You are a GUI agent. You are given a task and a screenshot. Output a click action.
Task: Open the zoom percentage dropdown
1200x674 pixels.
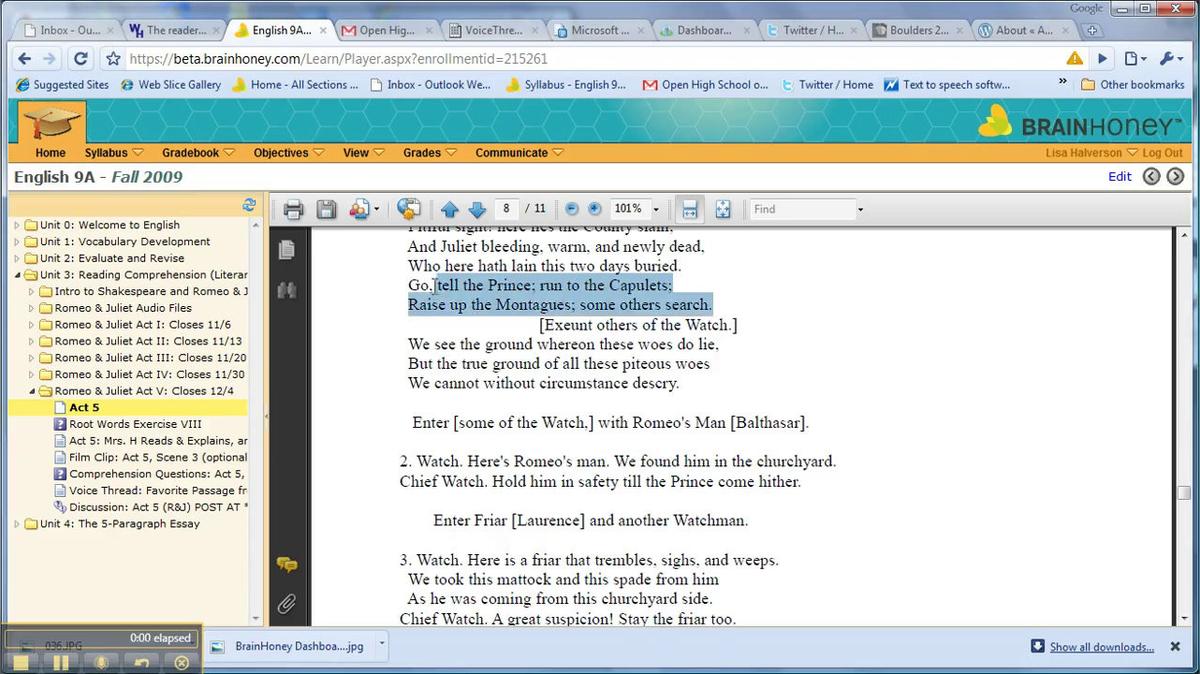(x=656, y=209)
